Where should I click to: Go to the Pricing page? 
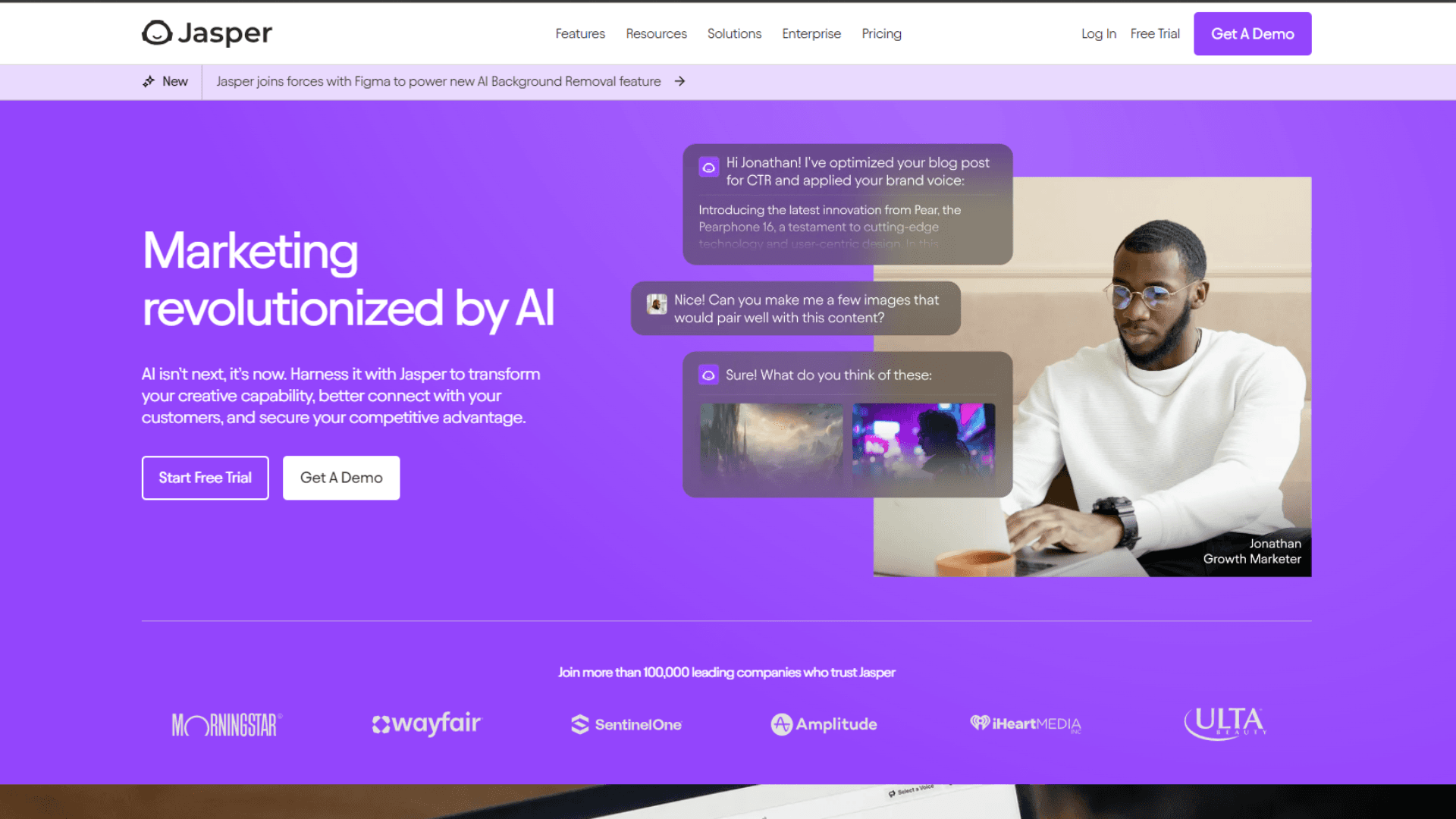point(881,33)
